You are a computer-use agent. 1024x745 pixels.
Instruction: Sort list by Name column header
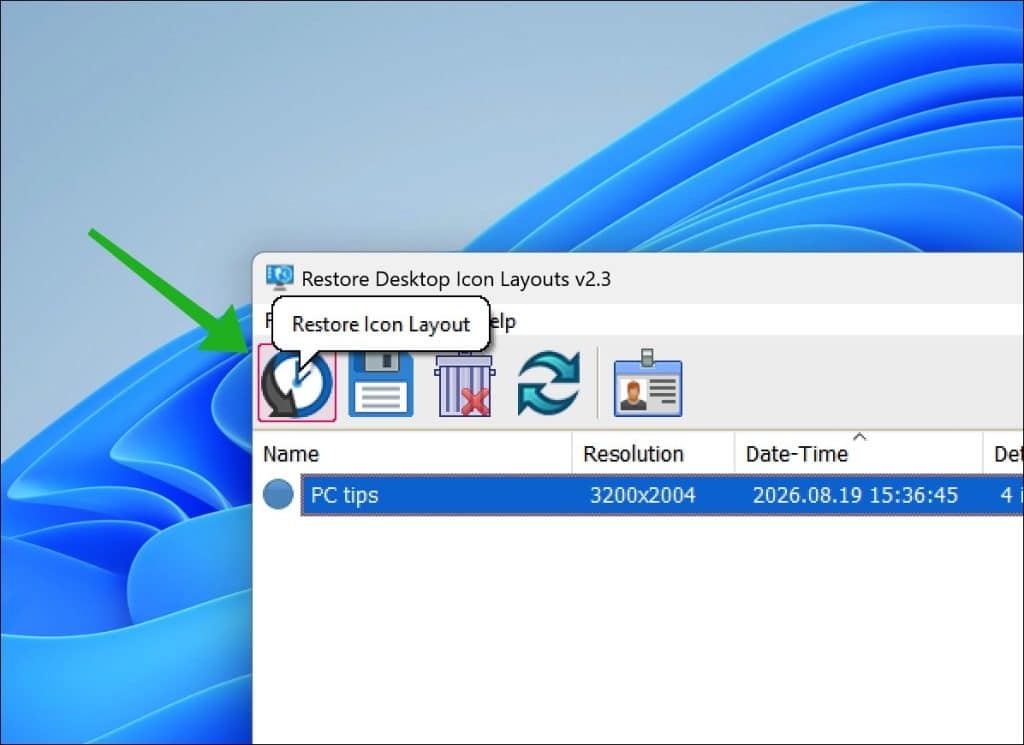(412, 453)
